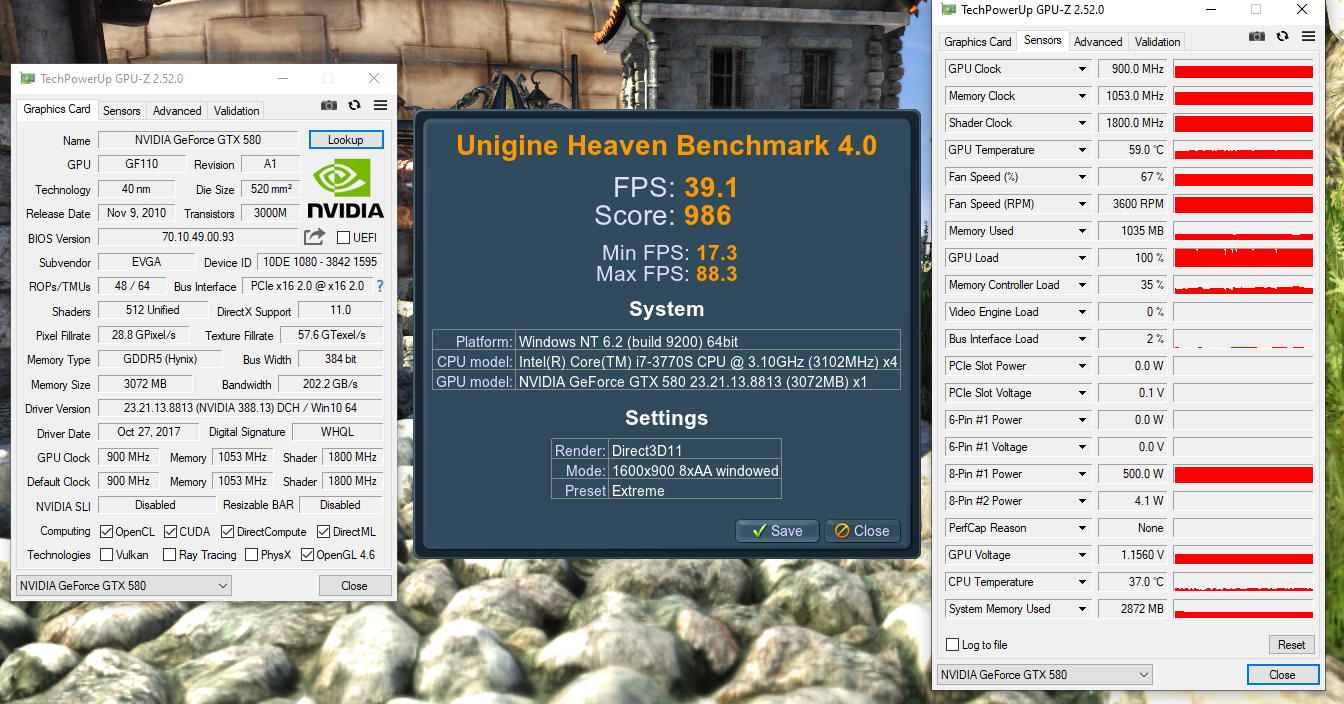Image resolution: width=1344 pixels, height=704 pixels.
Task: Click the Score 986 text in Heaven results
Action: [663, 215]
